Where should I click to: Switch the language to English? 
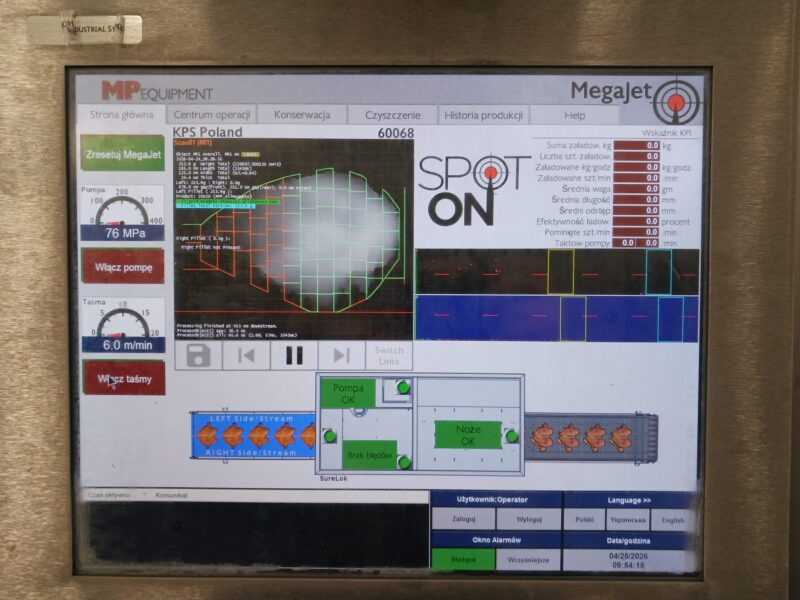673,520
